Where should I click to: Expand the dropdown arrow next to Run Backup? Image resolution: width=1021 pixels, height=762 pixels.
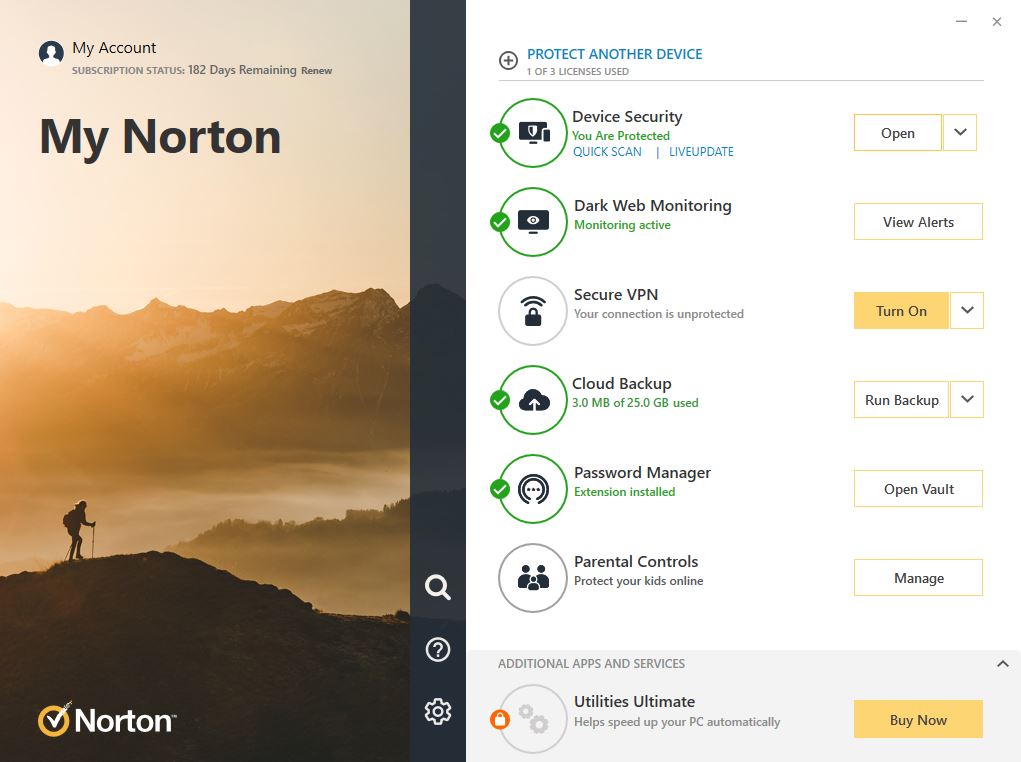pos(967,399)
